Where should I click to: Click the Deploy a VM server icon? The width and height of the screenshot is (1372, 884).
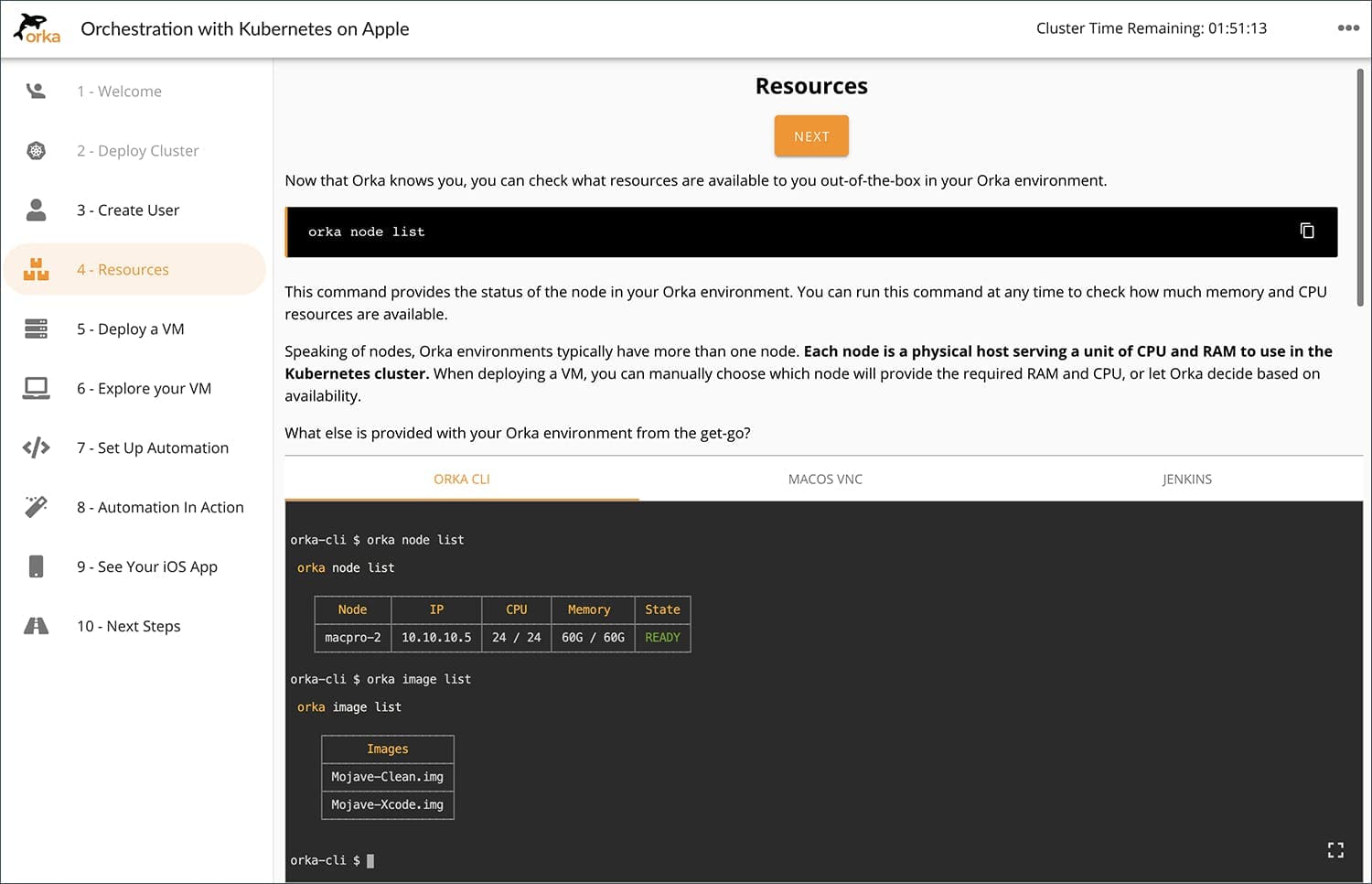[x=36, y=329]
